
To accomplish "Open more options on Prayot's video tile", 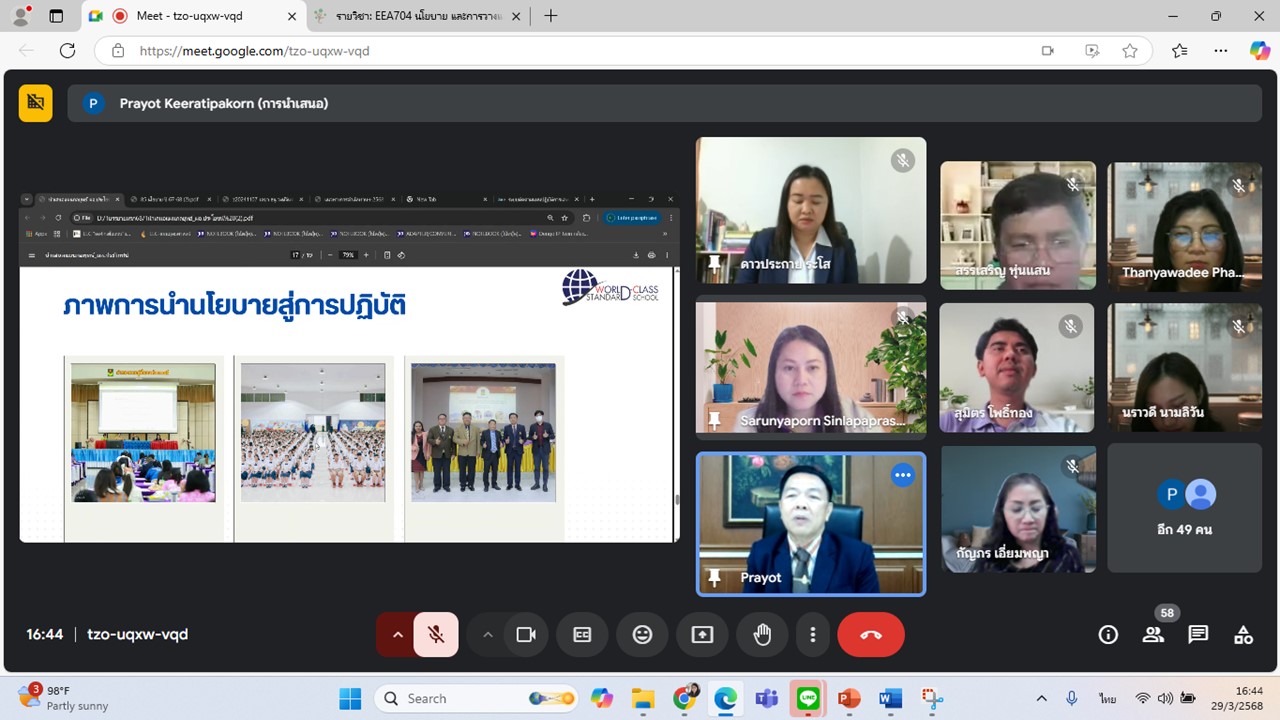I will pos(903,475).
